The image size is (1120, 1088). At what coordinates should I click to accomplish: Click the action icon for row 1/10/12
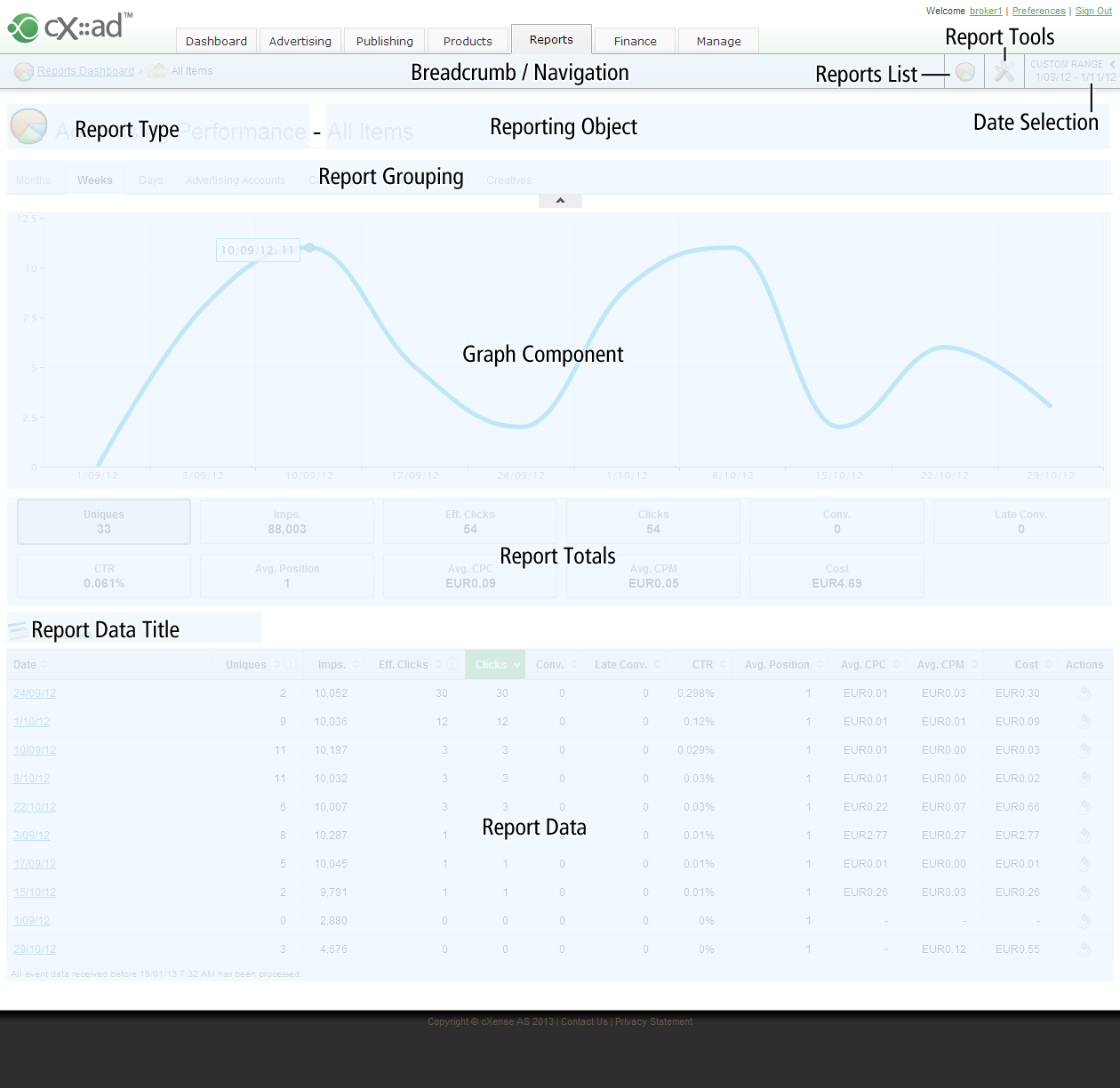coord(1084,722)
